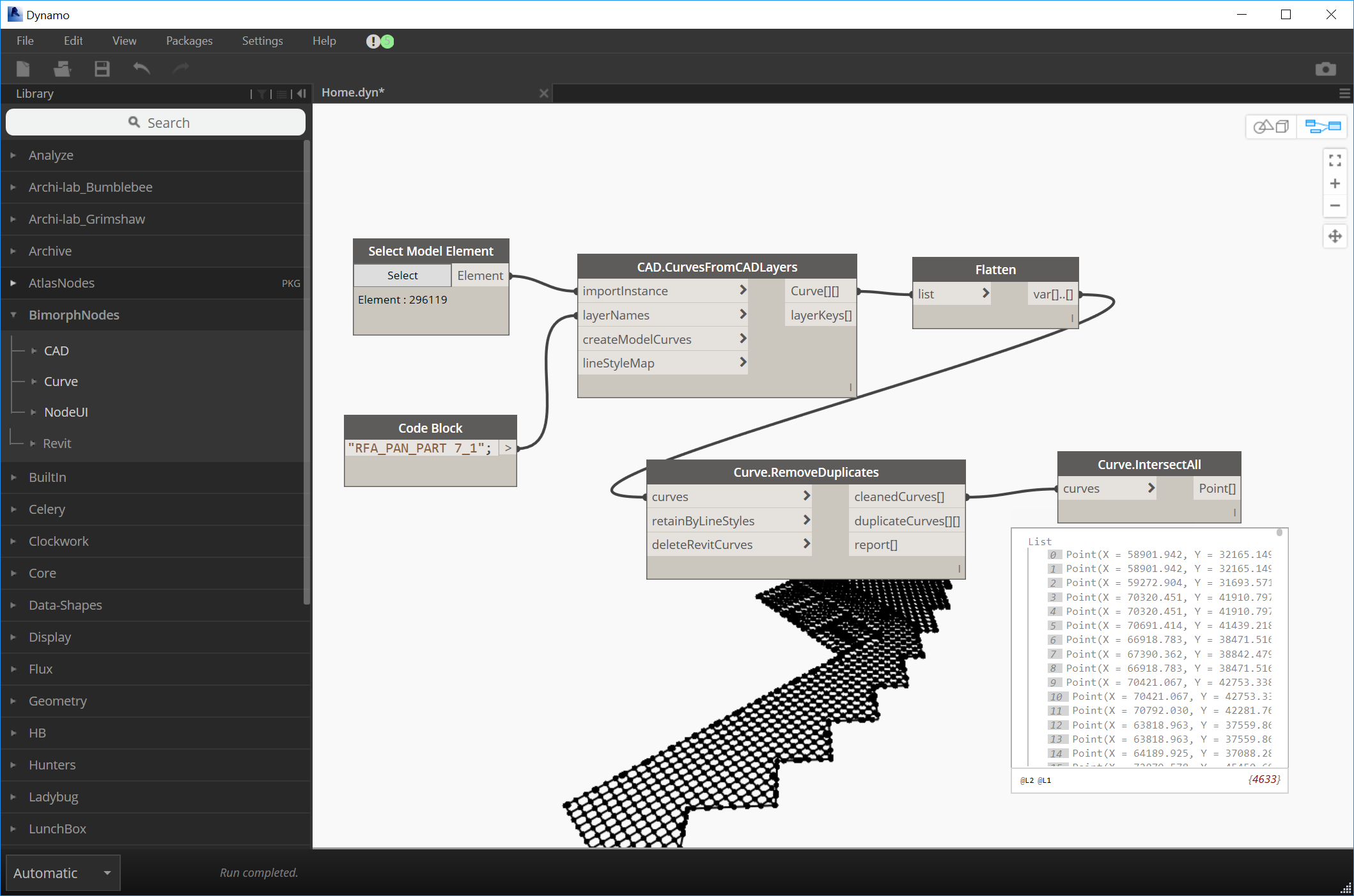Click the Geometry library category
Image resolution: width=1354 pixels, height=896 pixels.
[58, 701]
